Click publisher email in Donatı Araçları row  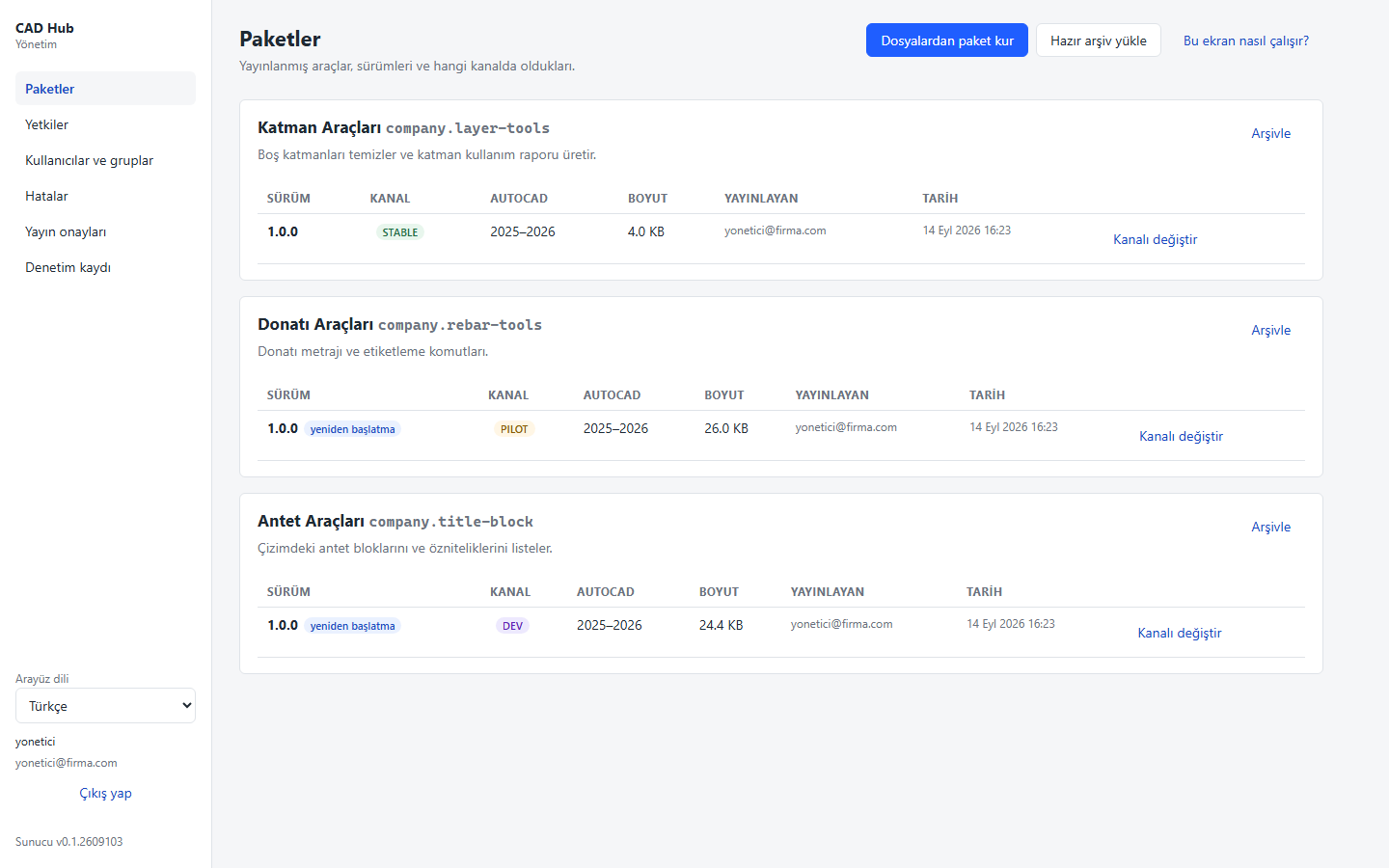846,427
